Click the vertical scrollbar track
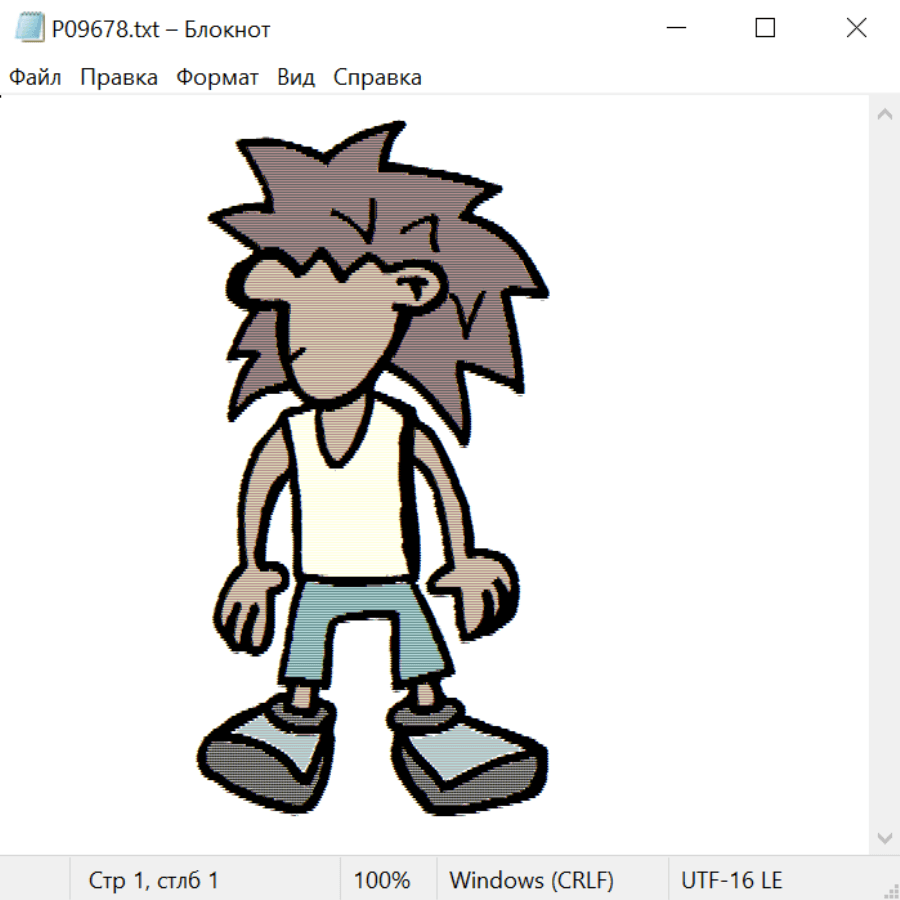Image resolution: width=900 pixels, height=900 pixels. coord(884,476)
